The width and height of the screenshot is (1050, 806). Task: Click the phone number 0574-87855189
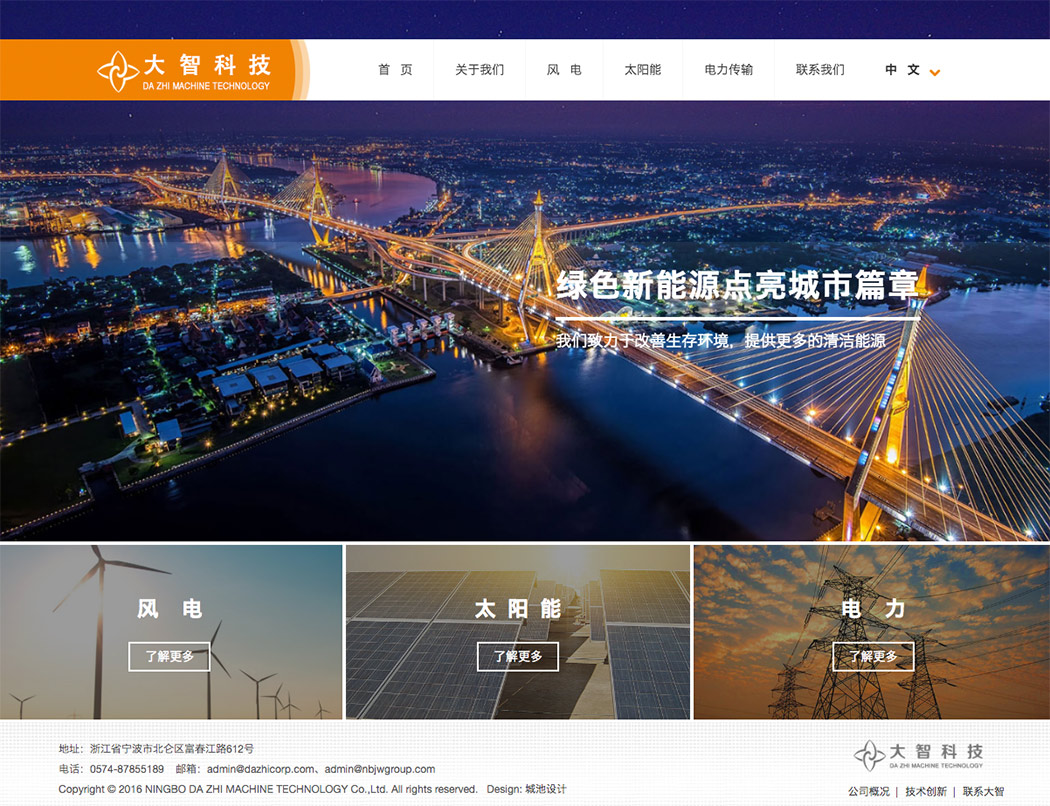click(x=127, y=769)
